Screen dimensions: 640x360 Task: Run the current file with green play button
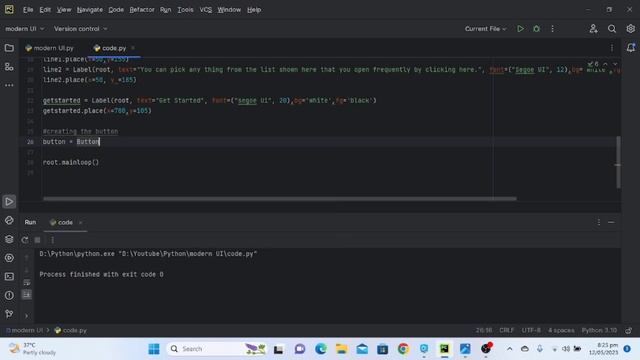[520, 29]
